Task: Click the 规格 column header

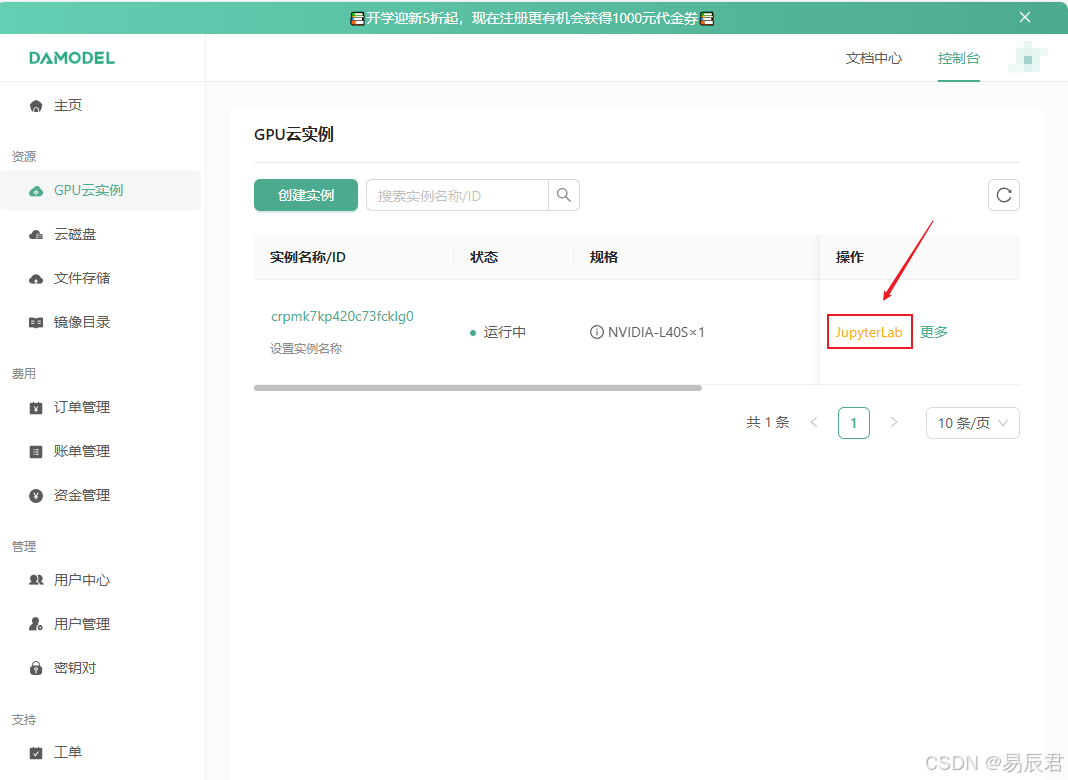Action: coord(604,257)
